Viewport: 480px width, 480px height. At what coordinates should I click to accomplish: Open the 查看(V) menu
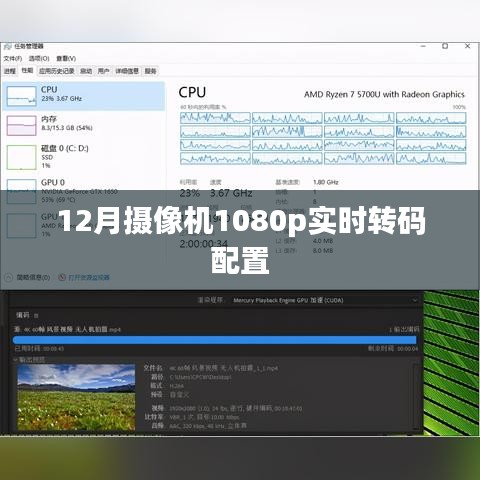[x=66, y=58]
